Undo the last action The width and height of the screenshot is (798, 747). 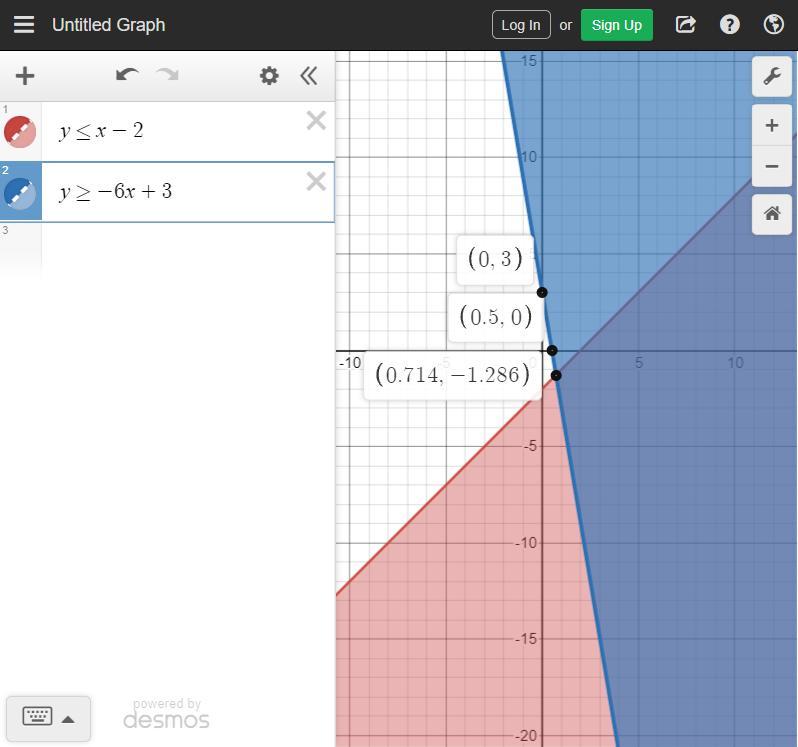pyautogui.click(x=127, y=75)
